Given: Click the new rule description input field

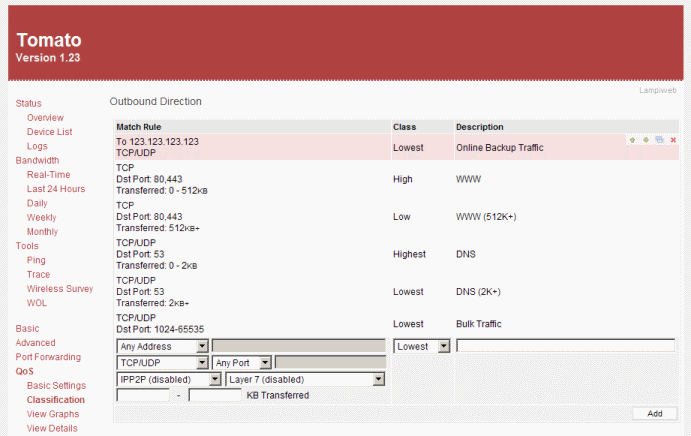Looking at the screenshot, I should [565, 346].
